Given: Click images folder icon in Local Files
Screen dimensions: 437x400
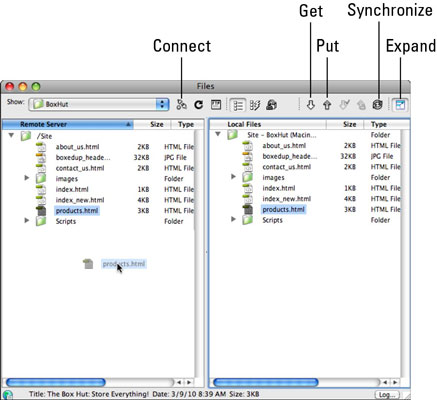Looking at the screenshot, I should coord(247,177).
